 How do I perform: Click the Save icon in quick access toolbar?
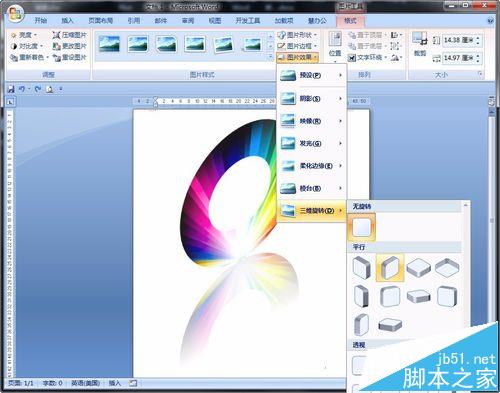pos(11,89)
